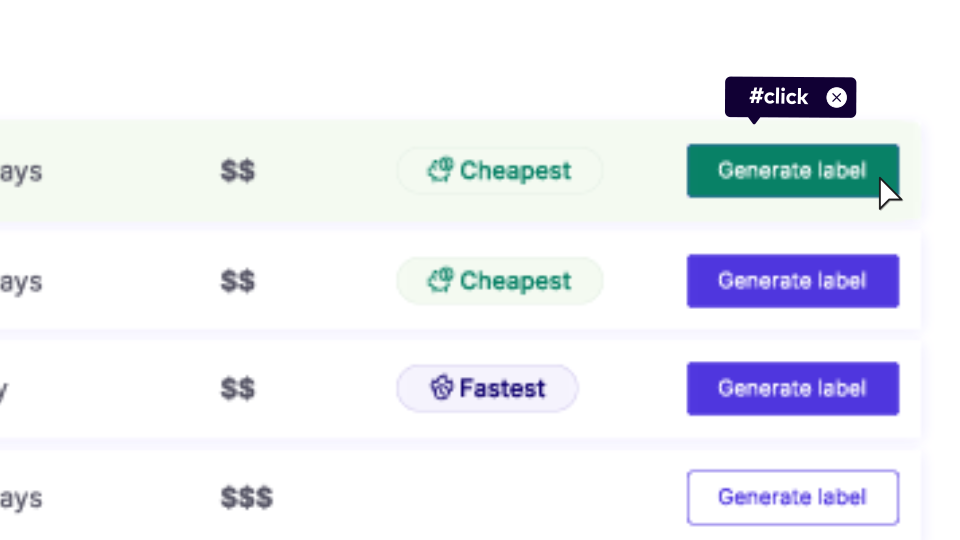Click piggy bank icon in second Cheapest badge
Viewport: 960px width, 540px height.
point(441,281)
